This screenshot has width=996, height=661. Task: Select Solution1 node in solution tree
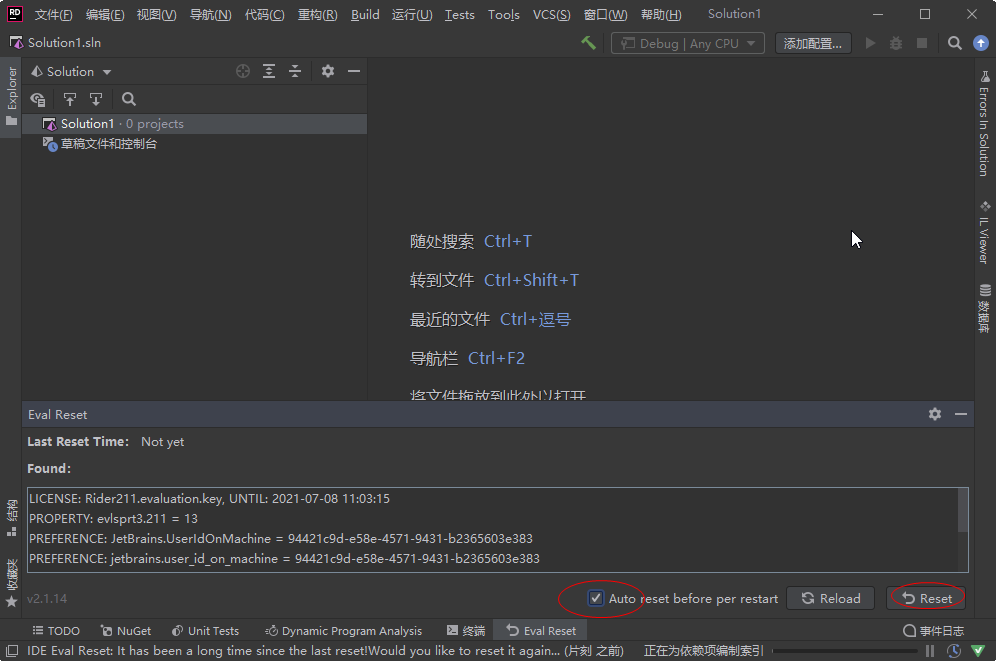[194, 124]
